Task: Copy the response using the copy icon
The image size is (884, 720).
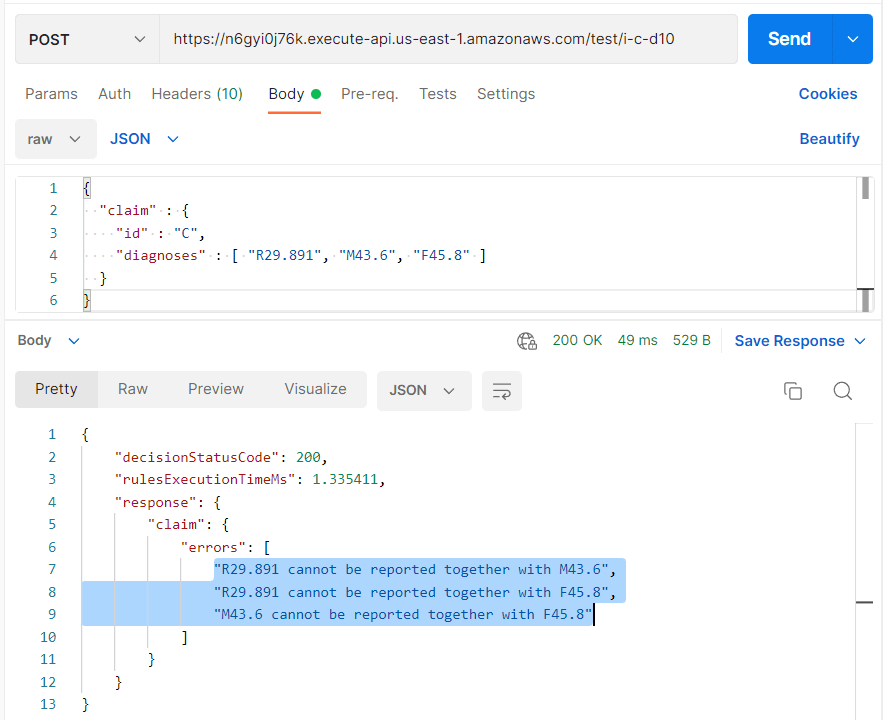Action: tap(793, 391)
